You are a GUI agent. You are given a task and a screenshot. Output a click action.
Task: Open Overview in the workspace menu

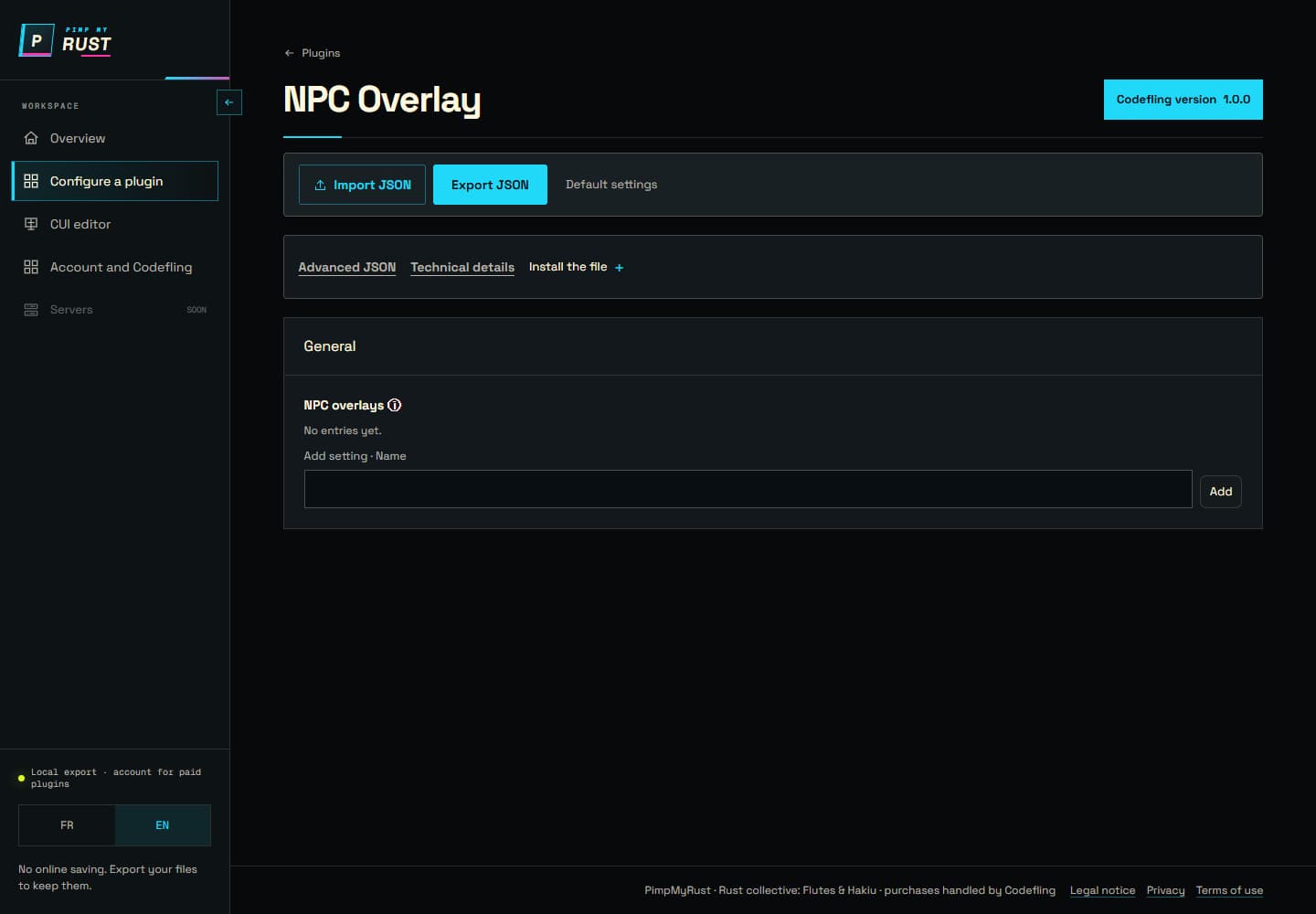(114, 138)
